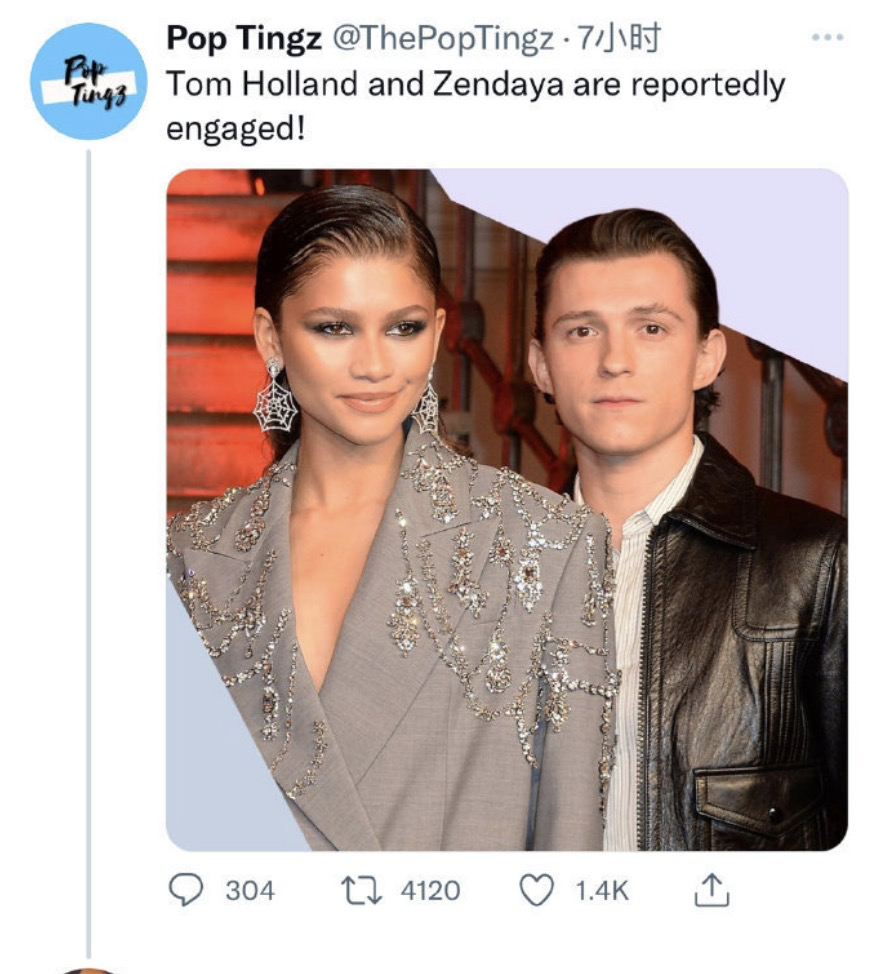The width and height of the screenshot is (874, 974).
Task: Open the partially visible avatar of the next reply
Action: click(88, 969)
